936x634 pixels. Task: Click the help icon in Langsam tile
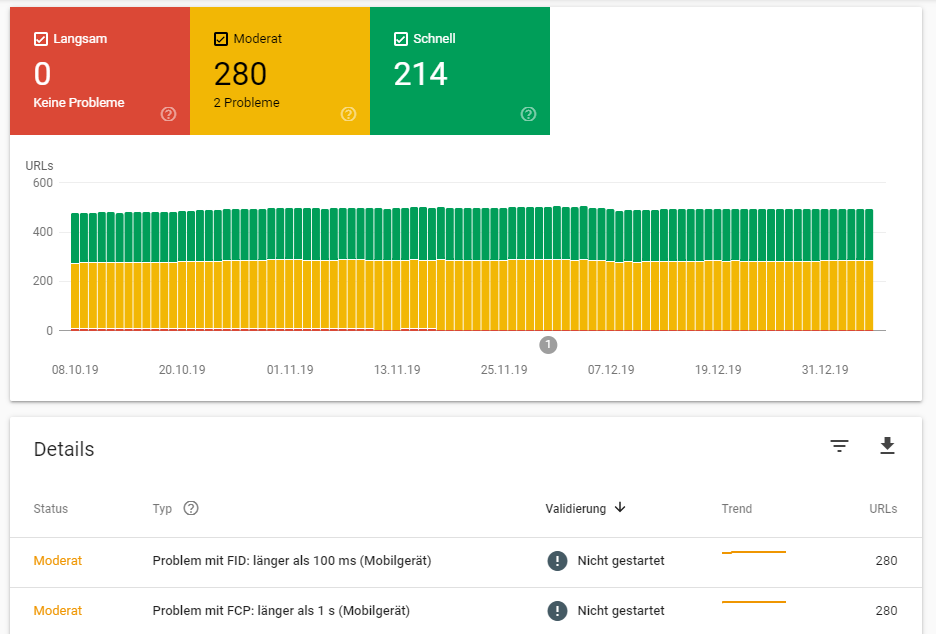(168, 114)
